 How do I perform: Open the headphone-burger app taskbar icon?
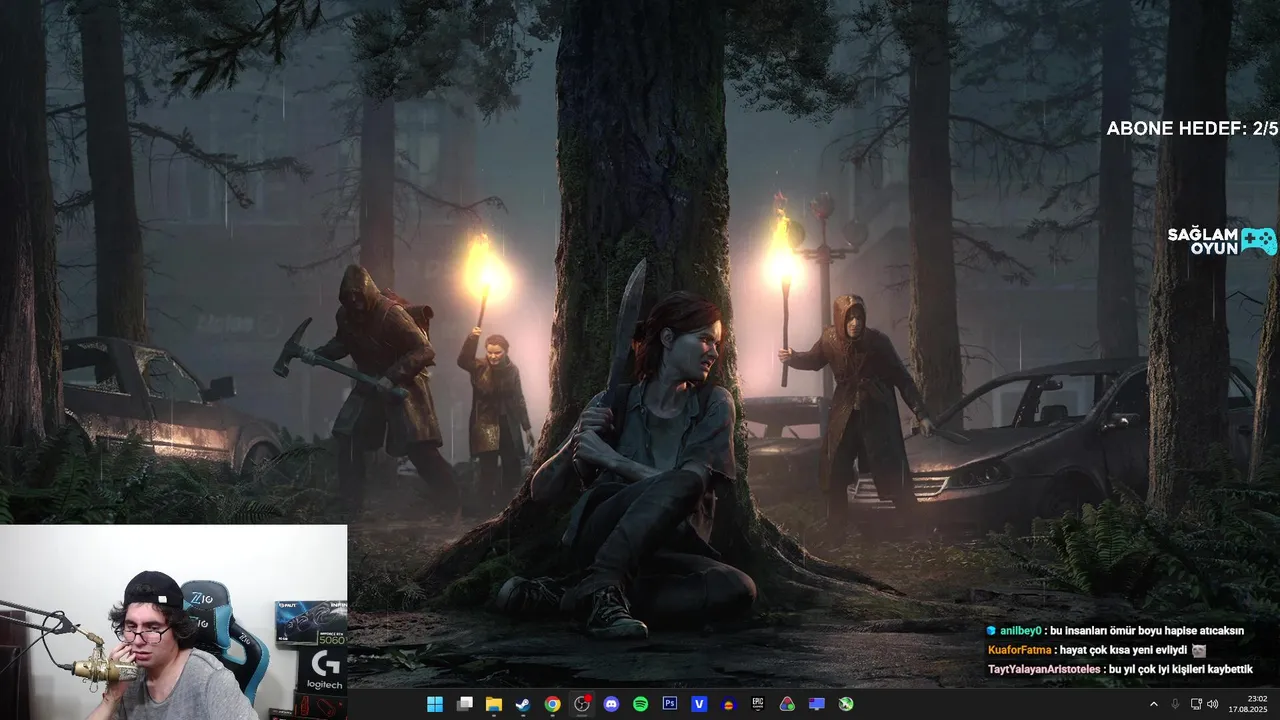pyautogui.click(x=729, y=704)
